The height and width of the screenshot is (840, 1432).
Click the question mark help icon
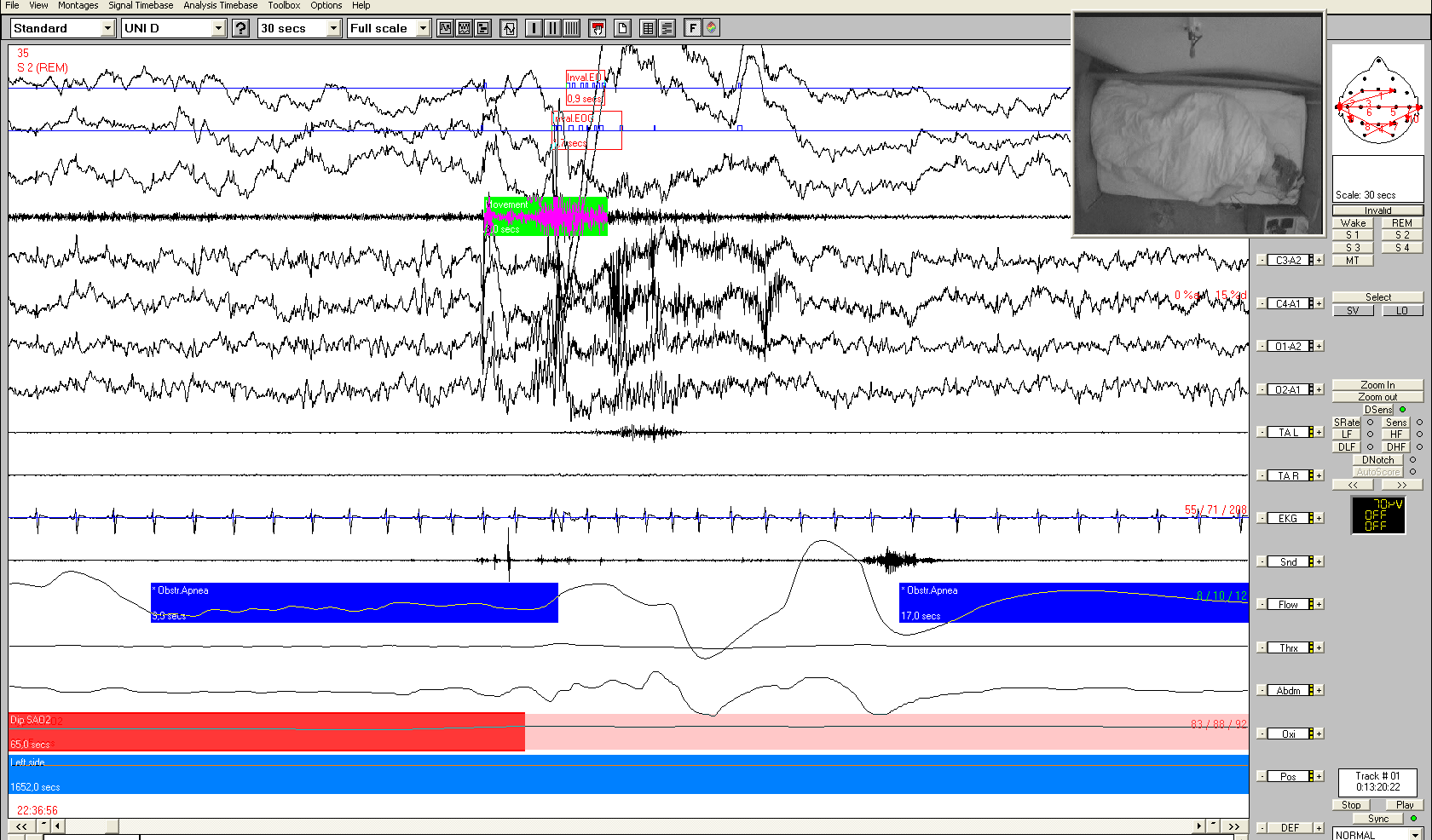[241, 28]
